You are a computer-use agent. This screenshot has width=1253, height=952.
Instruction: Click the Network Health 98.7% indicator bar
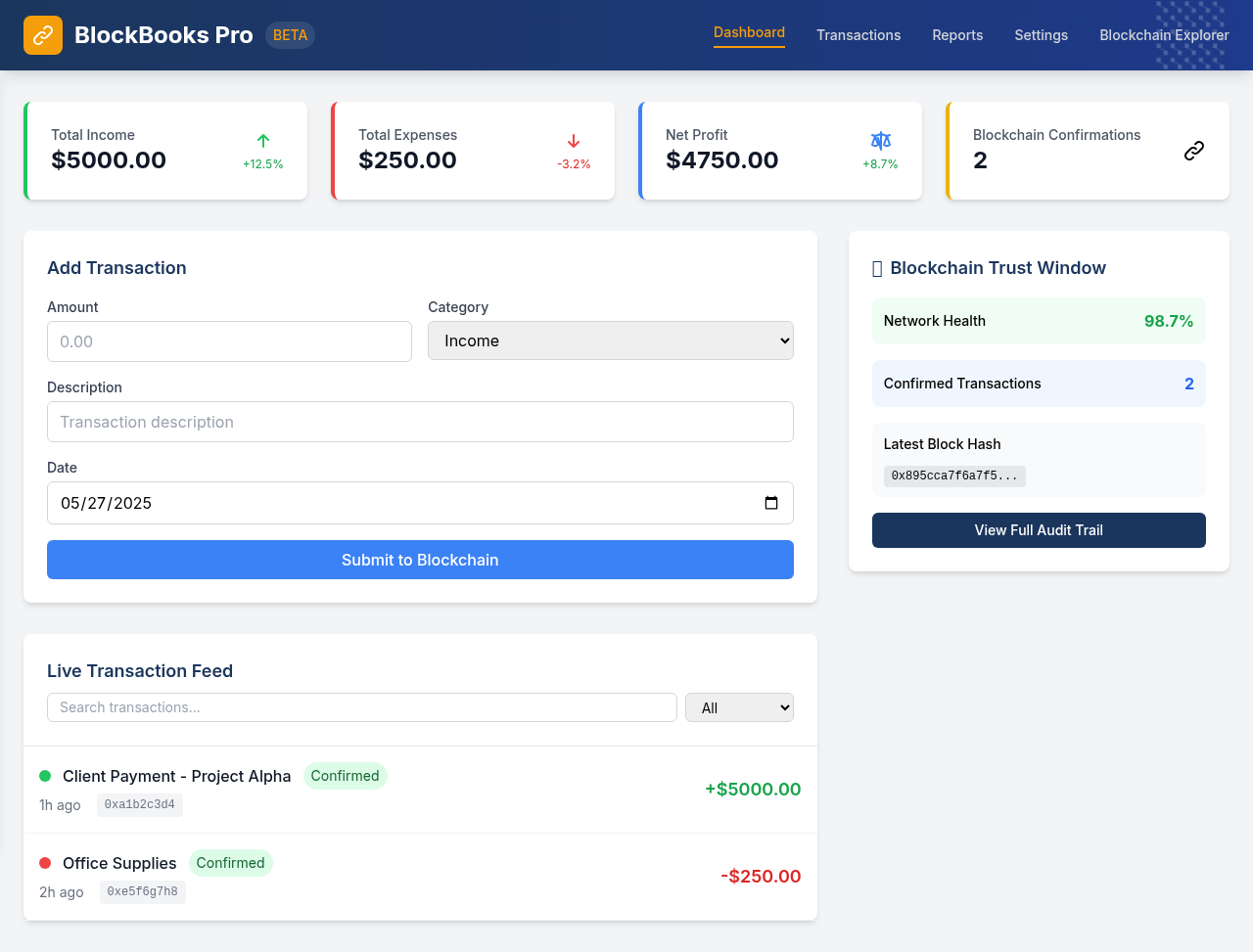[1038, 320]
